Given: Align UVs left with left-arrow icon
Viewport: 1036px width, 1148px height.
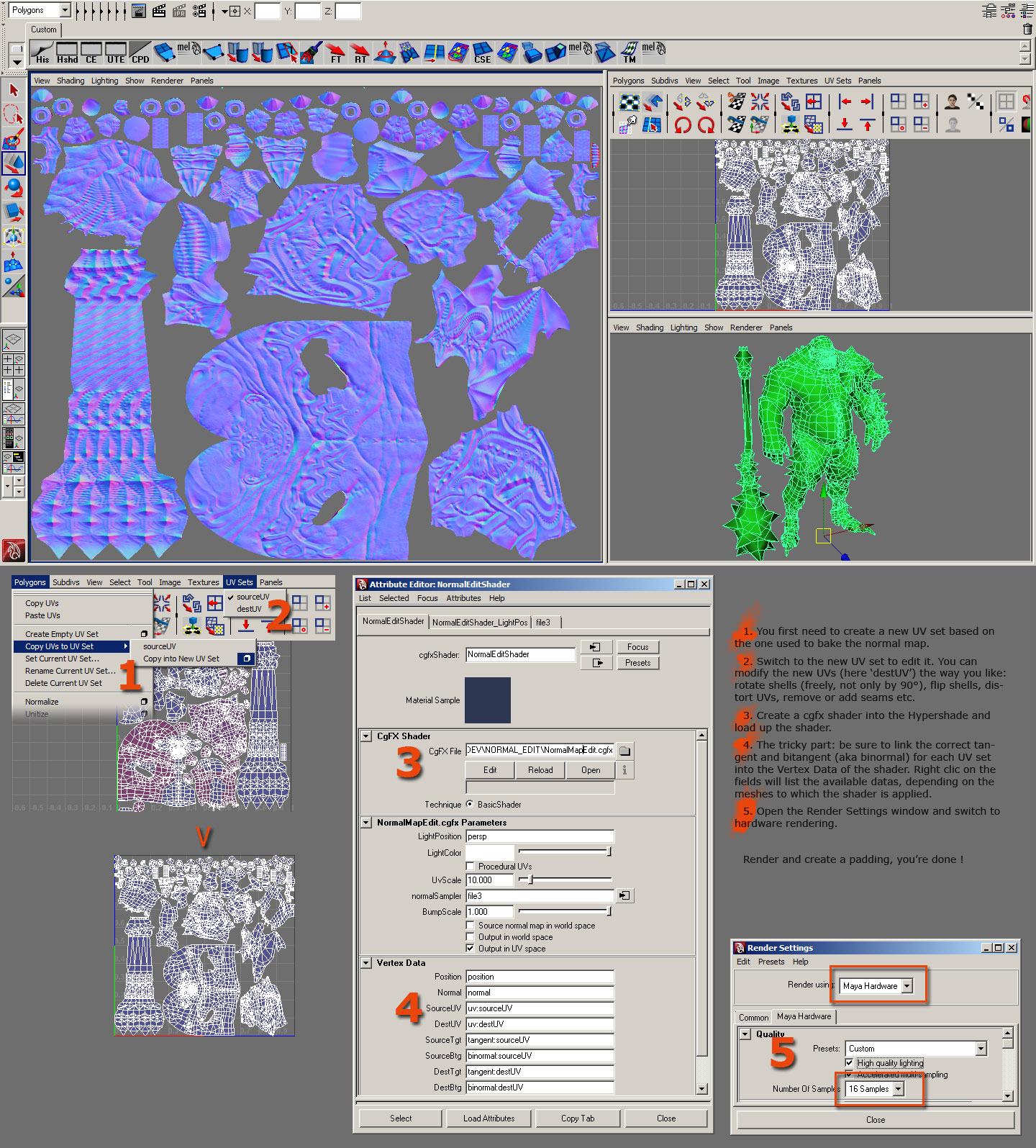Looking at the screenshot, I should [845, 101].
